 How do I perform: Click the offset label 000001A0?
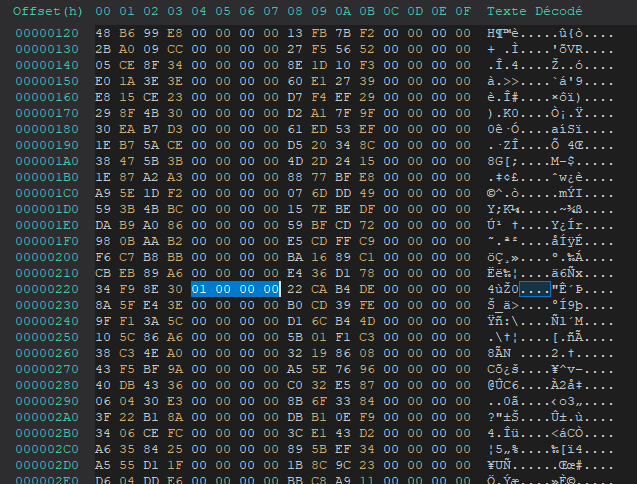[47, 161]
